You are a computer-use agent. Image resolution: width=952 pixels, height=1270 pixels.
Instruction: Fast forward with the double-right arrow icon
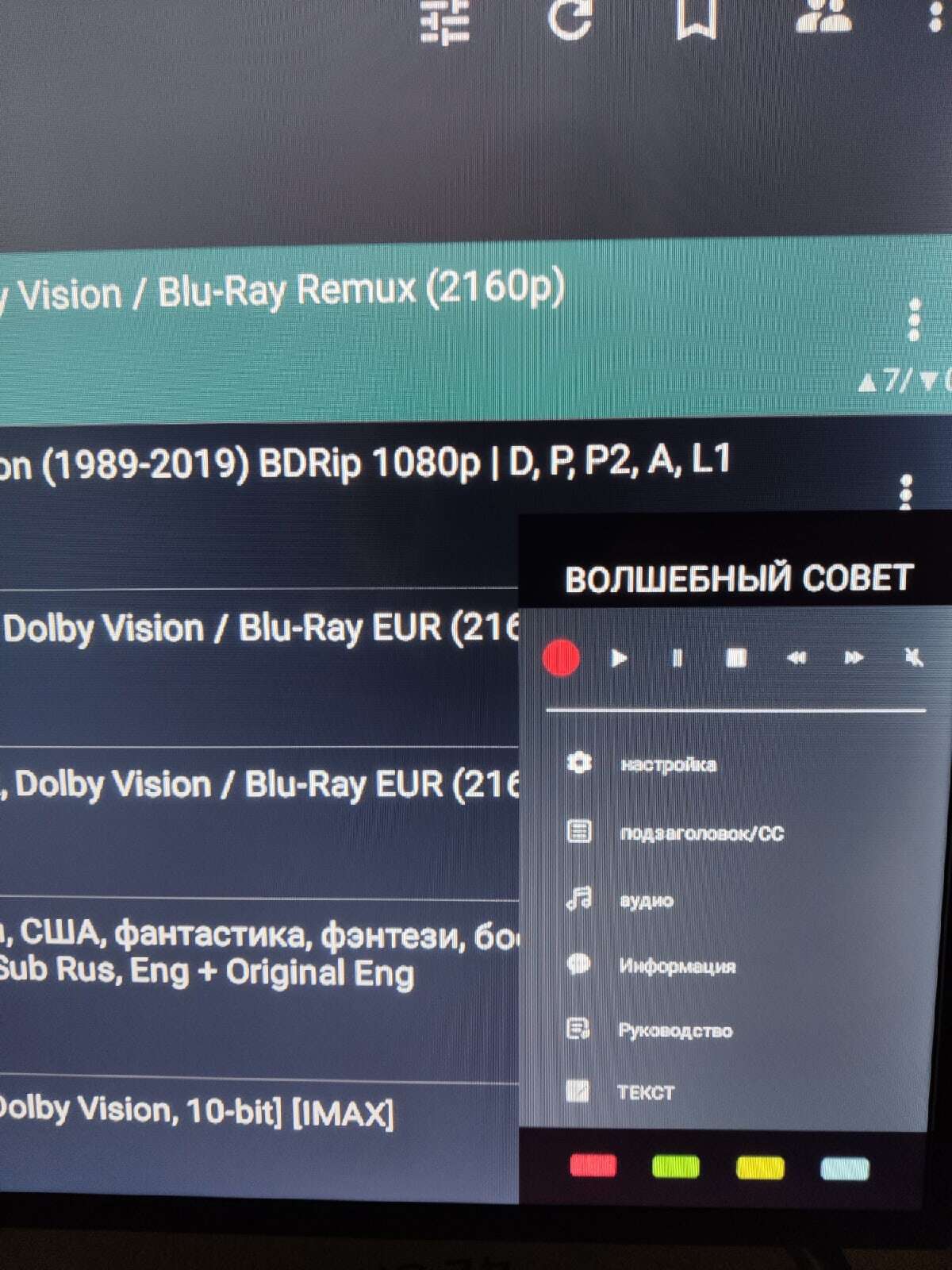coord(854,658)
